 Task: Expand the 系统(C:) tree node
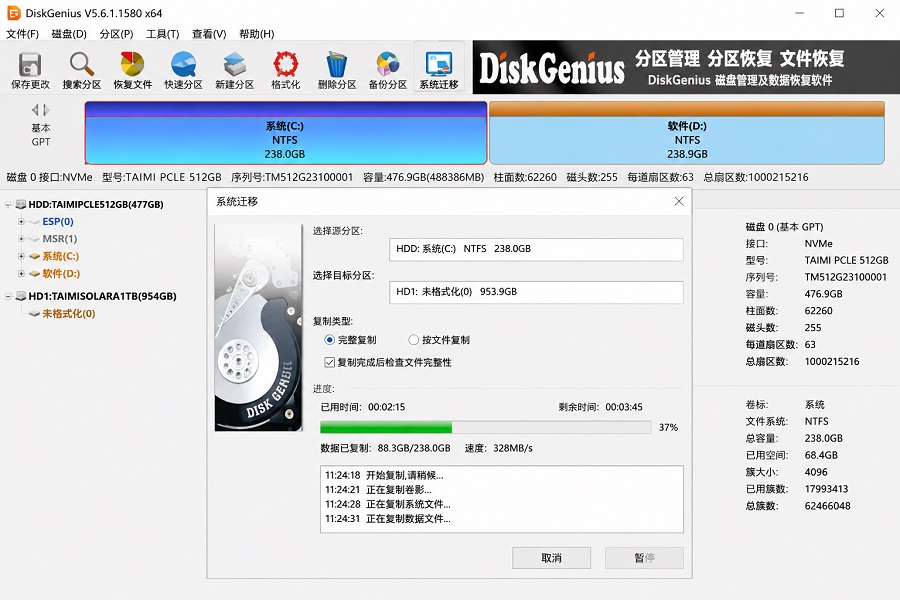click(x=21, y=256)
